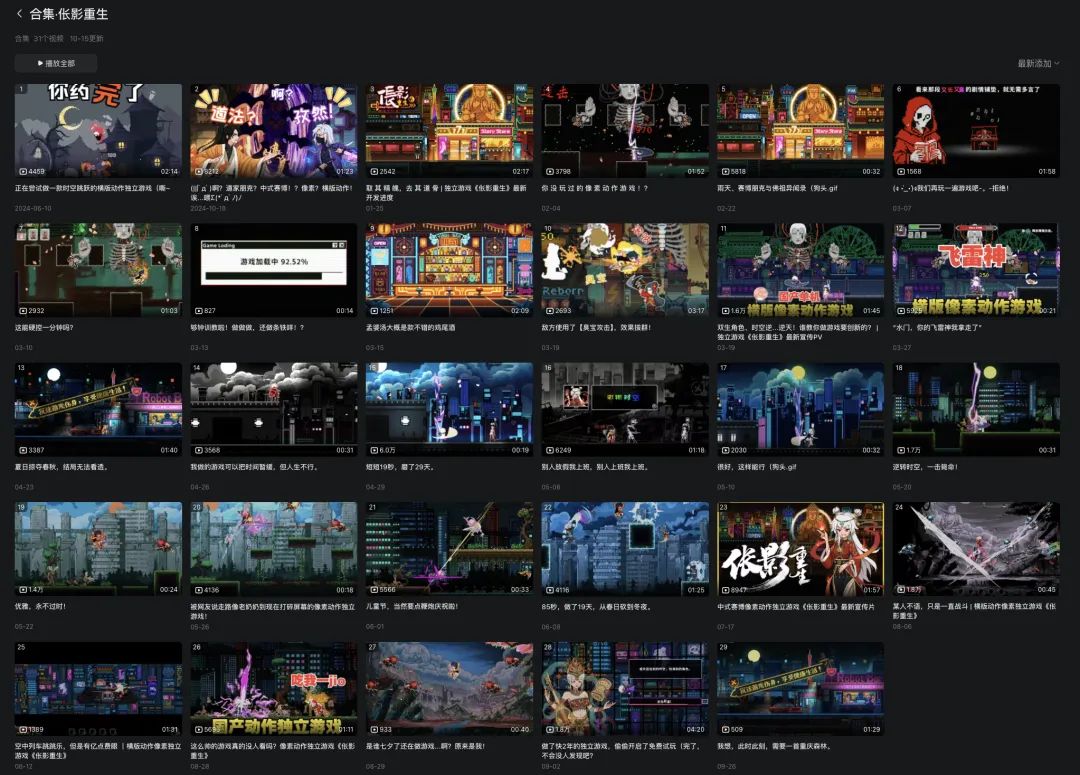Open video 27 thumbnail with 933 plays
1080x775 pixels.
450,689
